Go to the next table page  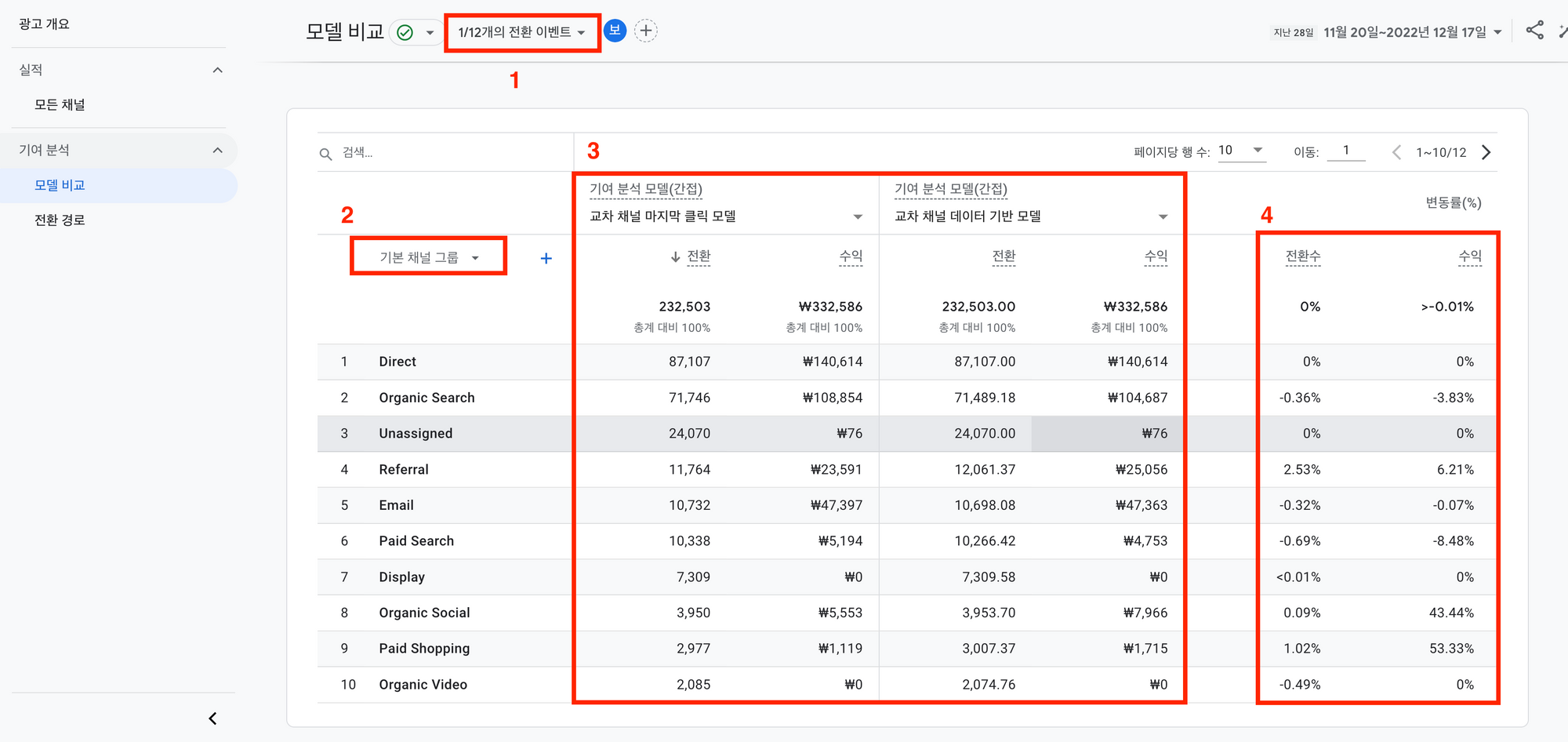(x=1486, y=152)
